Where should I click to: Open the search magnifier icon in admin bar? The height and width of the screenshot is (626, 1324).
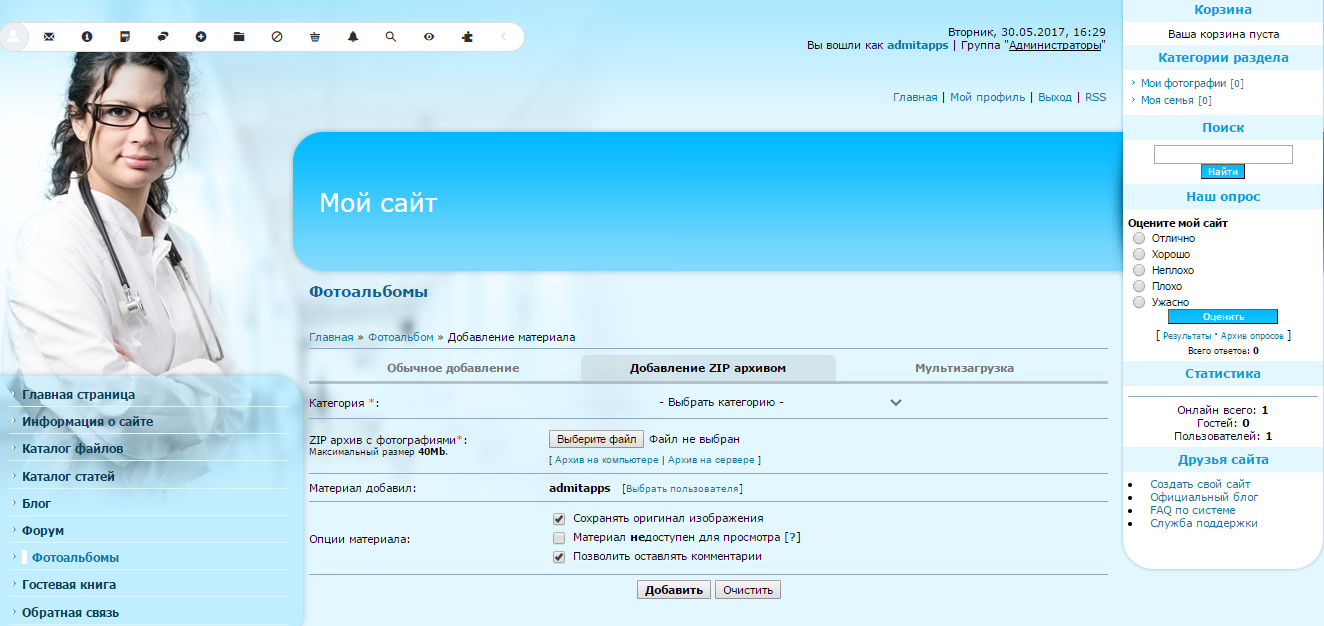pos(390,36)
